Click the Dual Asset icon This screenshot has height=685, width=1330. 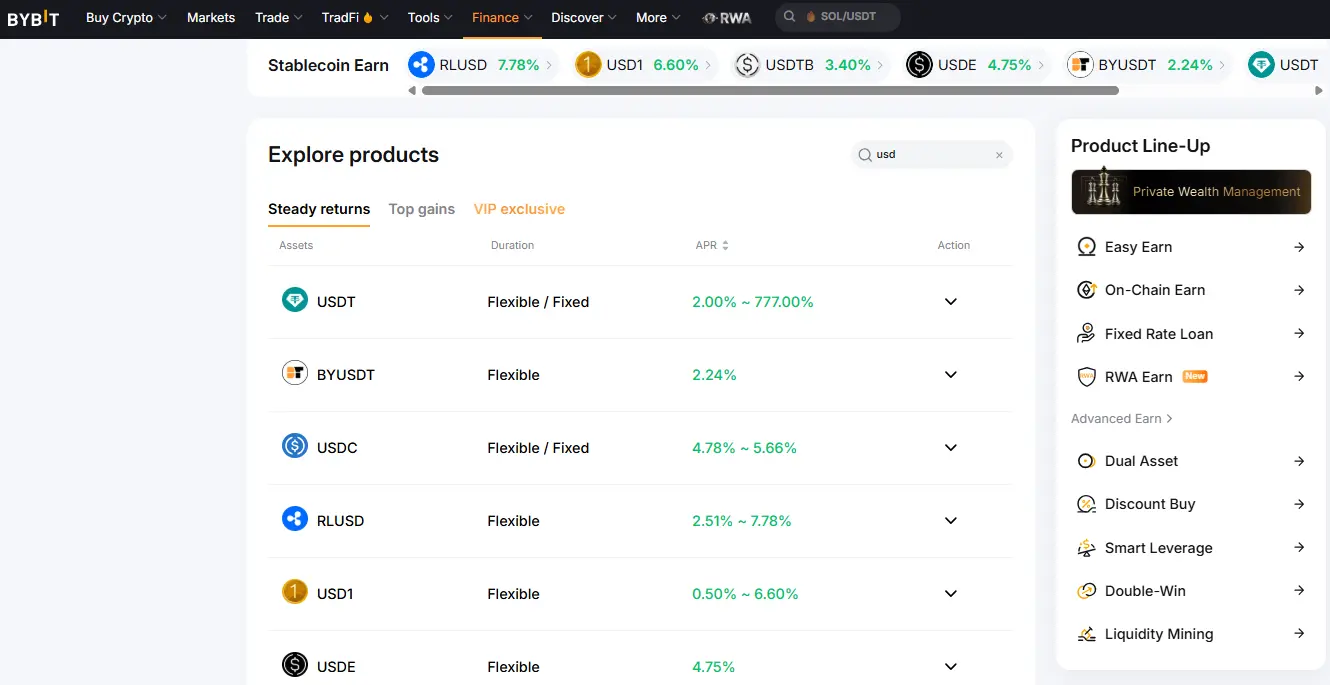(1086, 461)
